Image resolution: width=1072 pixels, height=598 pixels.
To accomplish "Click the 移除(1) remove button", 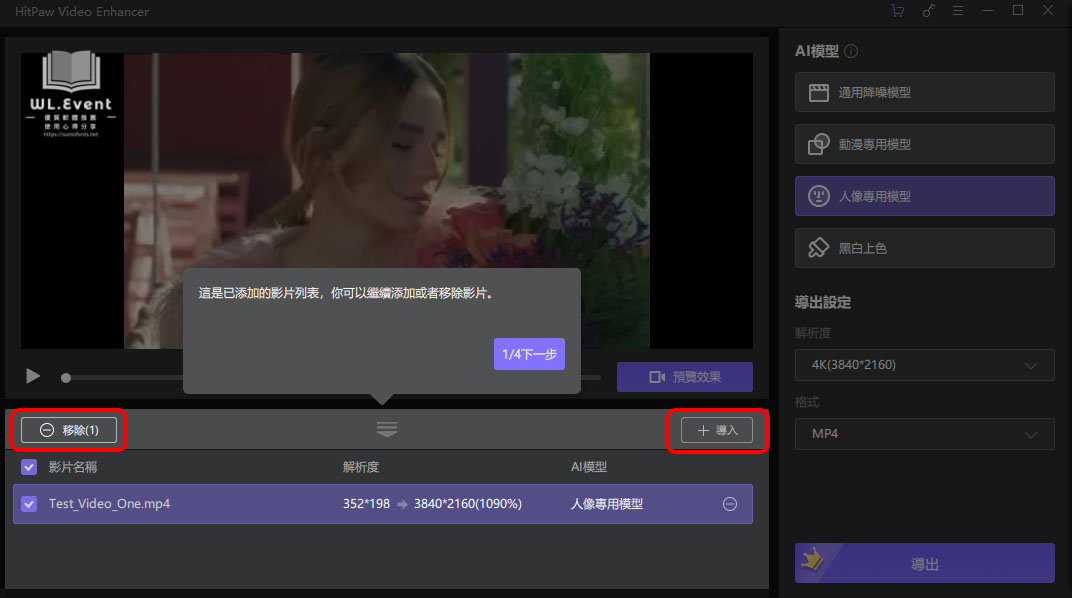I will click(69, 430).
